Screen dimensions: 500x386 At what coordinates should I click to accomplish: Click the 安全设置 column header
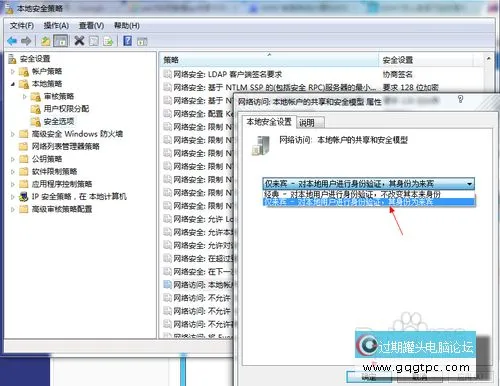tap(425, 60)
